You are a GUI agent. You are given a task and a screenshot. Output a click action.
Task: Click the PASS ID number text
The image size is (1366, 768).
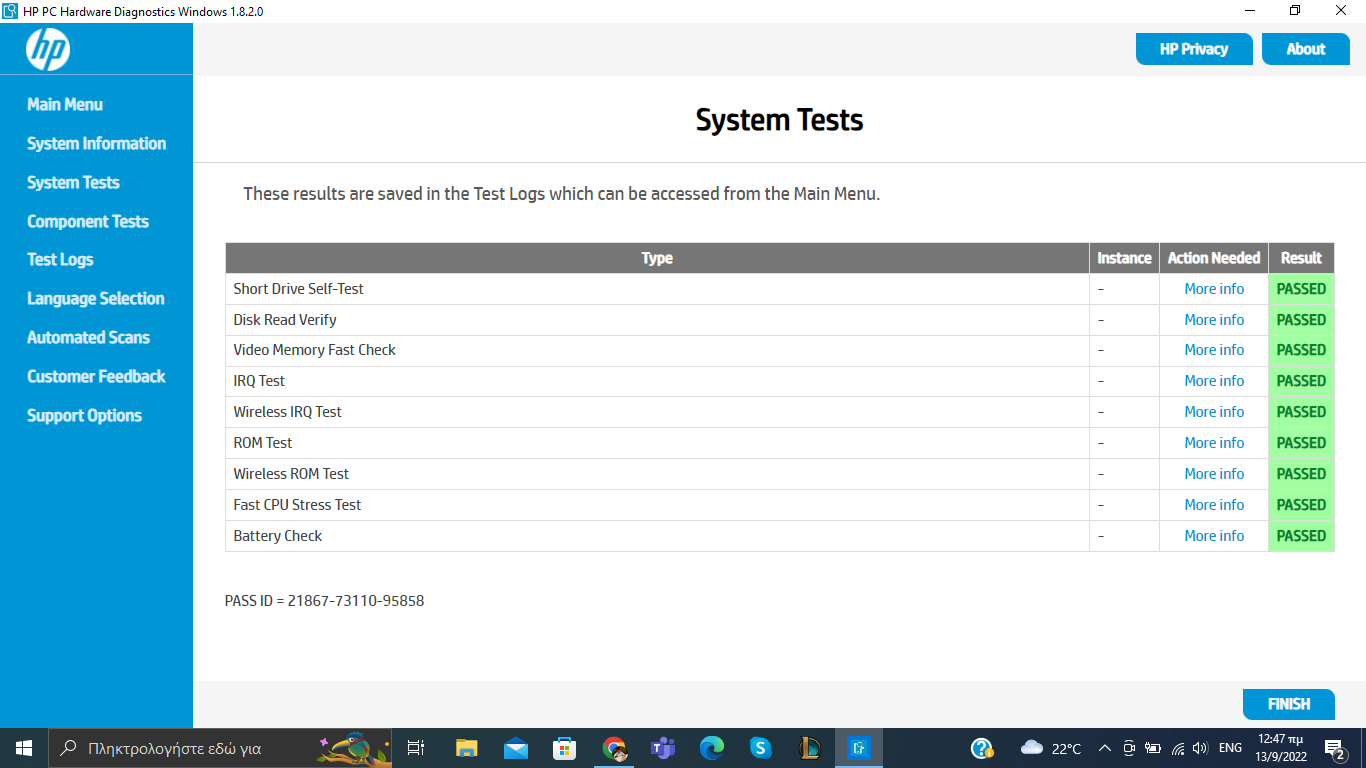coord(325,601)
